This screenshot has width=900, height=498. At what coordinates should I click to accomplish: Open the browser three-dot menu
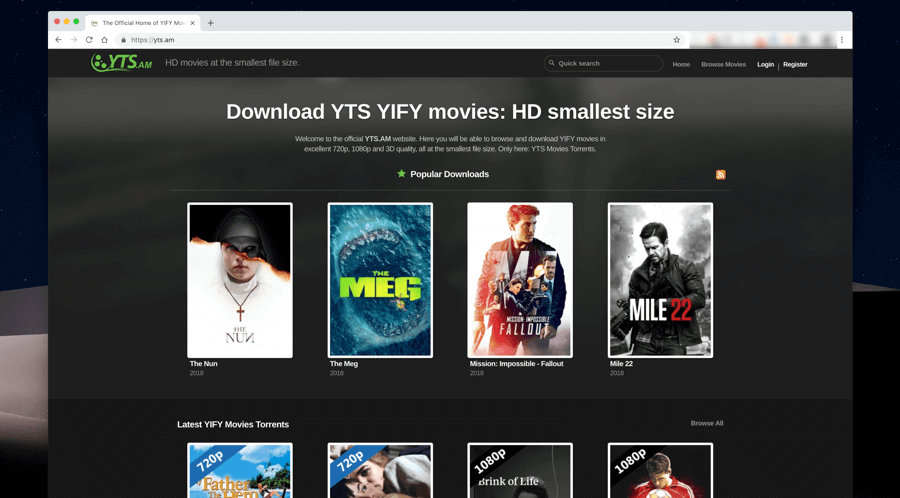point(841,40)
